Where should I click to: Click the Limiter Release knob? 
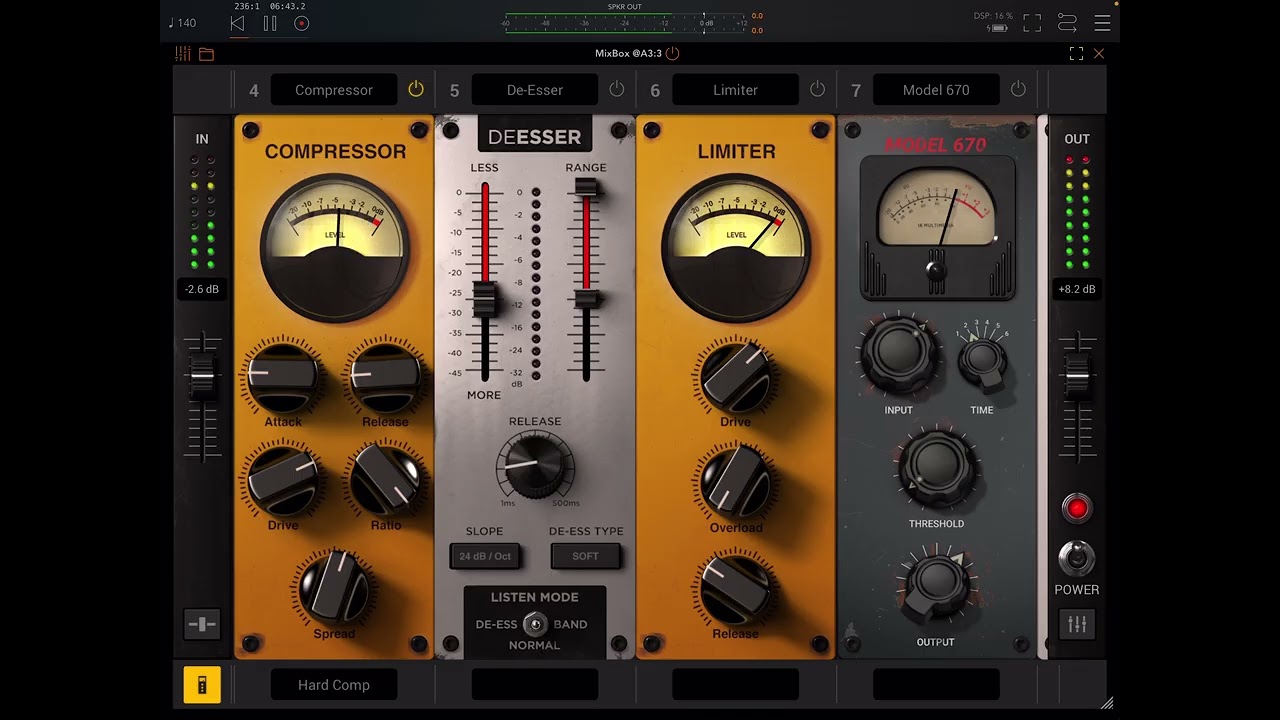tap(736, 588)
